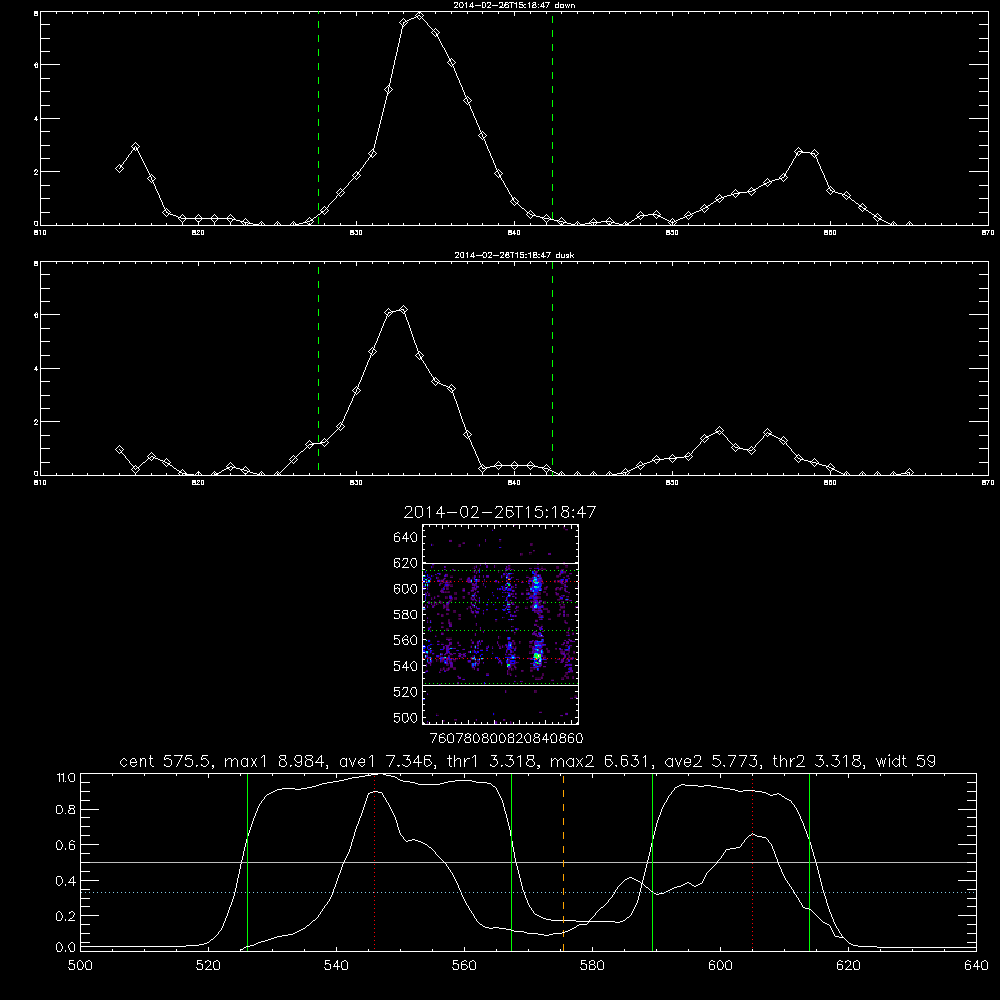Click the 840 label on dusk plot x-axis
Viewport: 1000px width, 1000px height.
tap(514, 483)
